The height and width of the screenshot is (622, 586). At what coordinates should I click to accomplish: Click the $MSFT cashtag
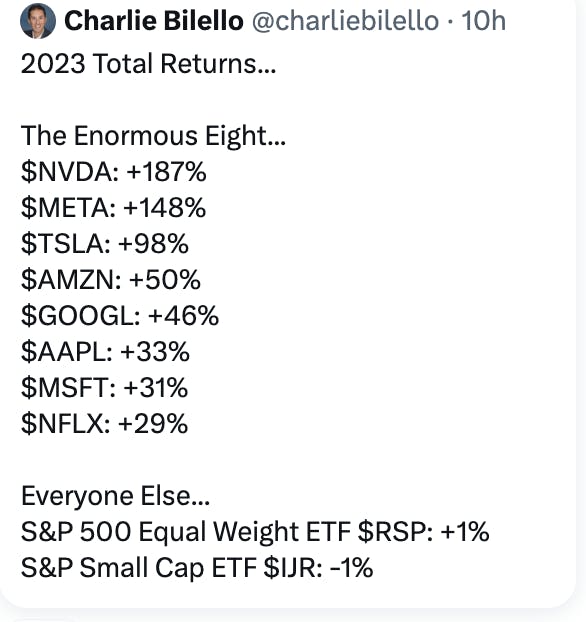[x=65, y=388]
